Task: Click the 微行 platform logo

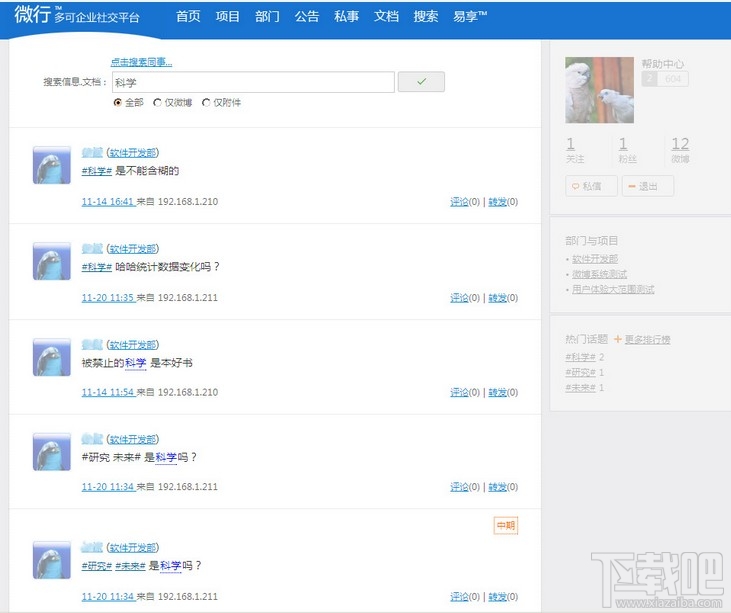Action: coord(77,15)
